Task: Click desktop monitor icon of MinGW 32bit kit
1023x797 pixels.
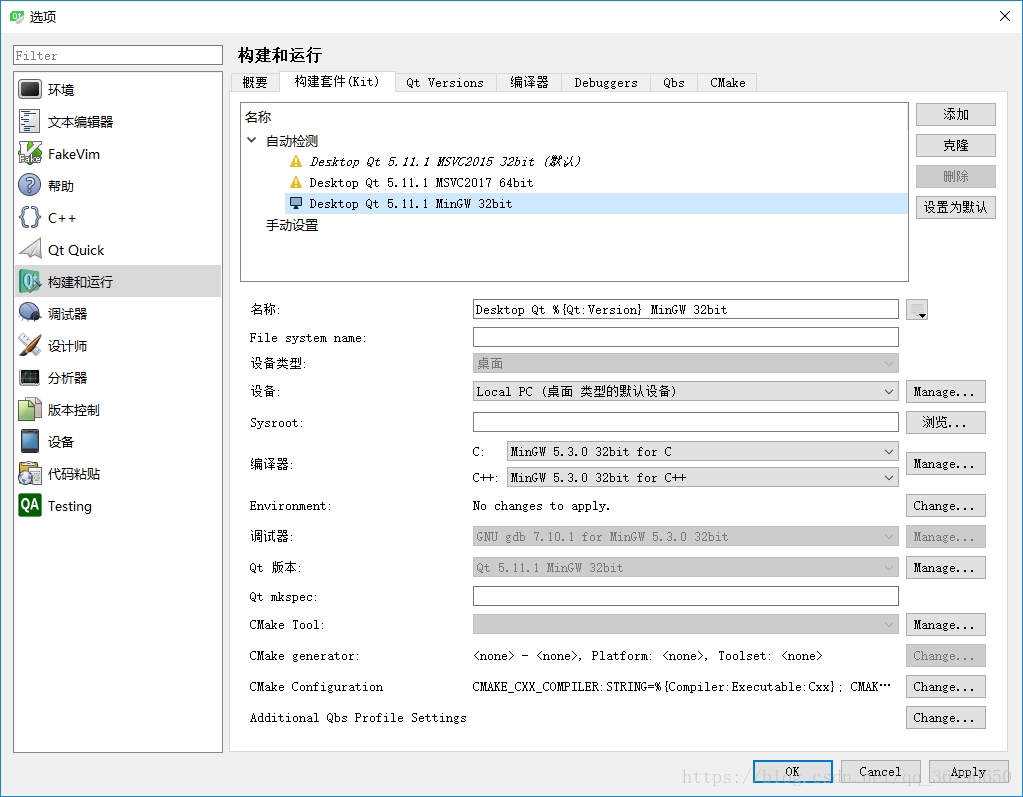Action: click(x=296, y=203)
